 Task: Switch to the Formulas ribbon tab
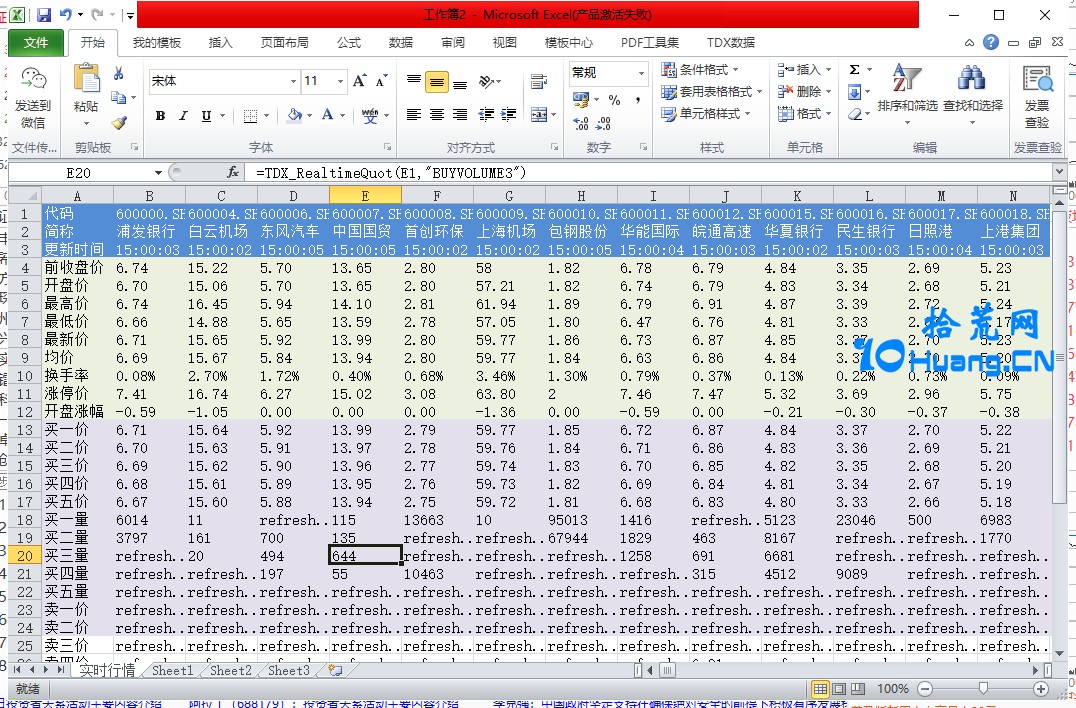(349, 43)
